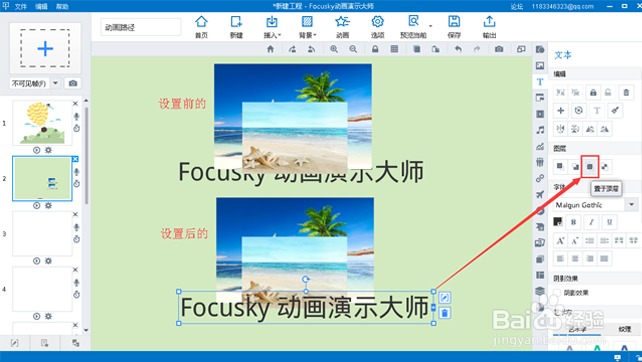Open the 插入 insert dropdown
The image size is (642, 362).
click(x=272, y=27)
